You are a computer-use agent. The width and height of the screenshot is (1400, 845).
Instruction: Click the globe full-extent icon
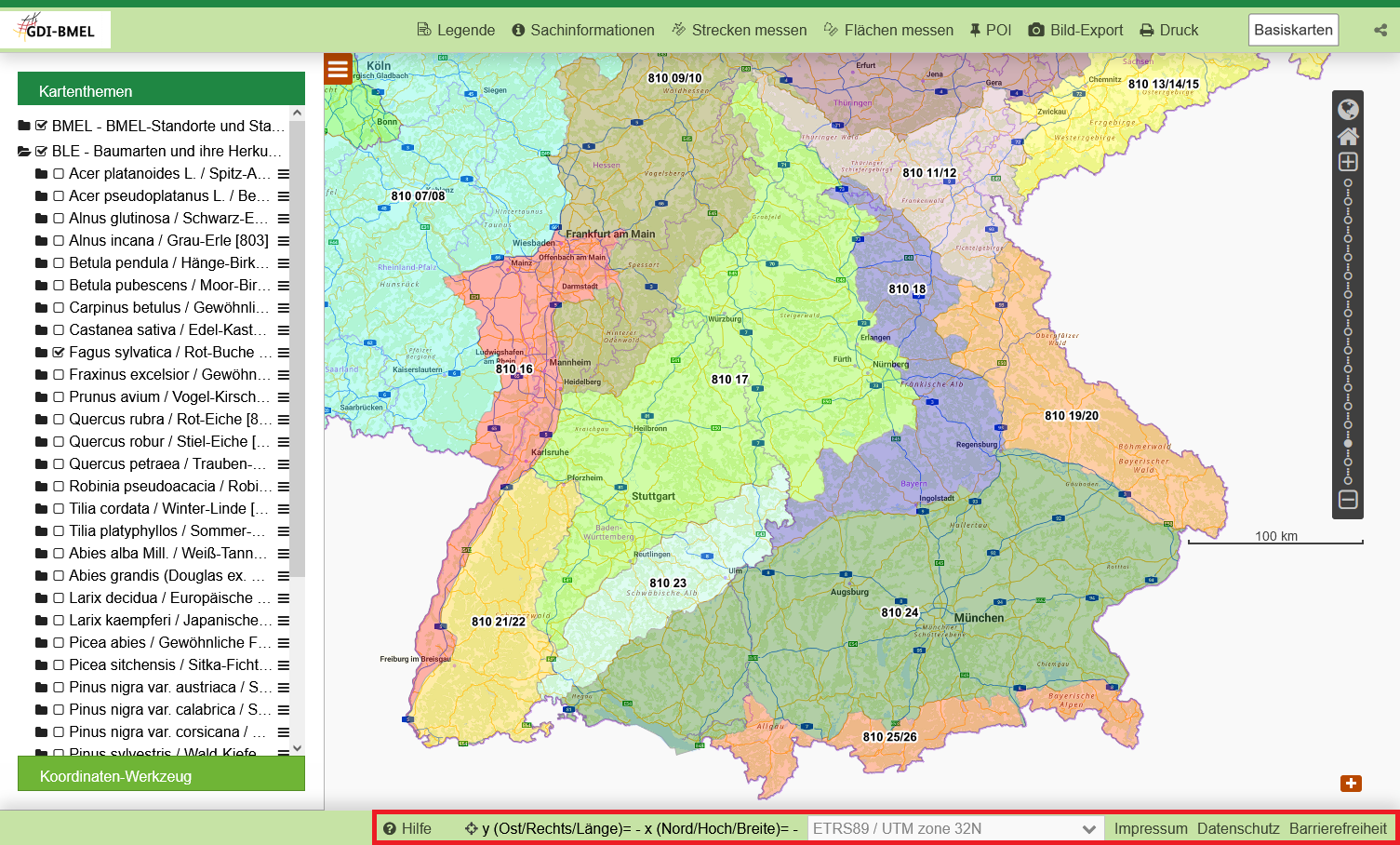click(x=1348, y=110)
